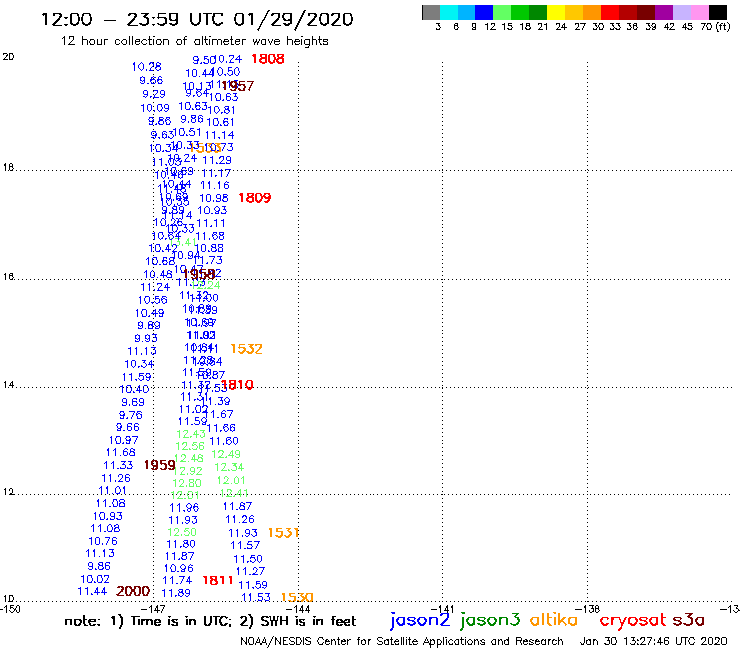Click the orange time stamp '1530'
This screenshot has width=740, height=650.
297,597
